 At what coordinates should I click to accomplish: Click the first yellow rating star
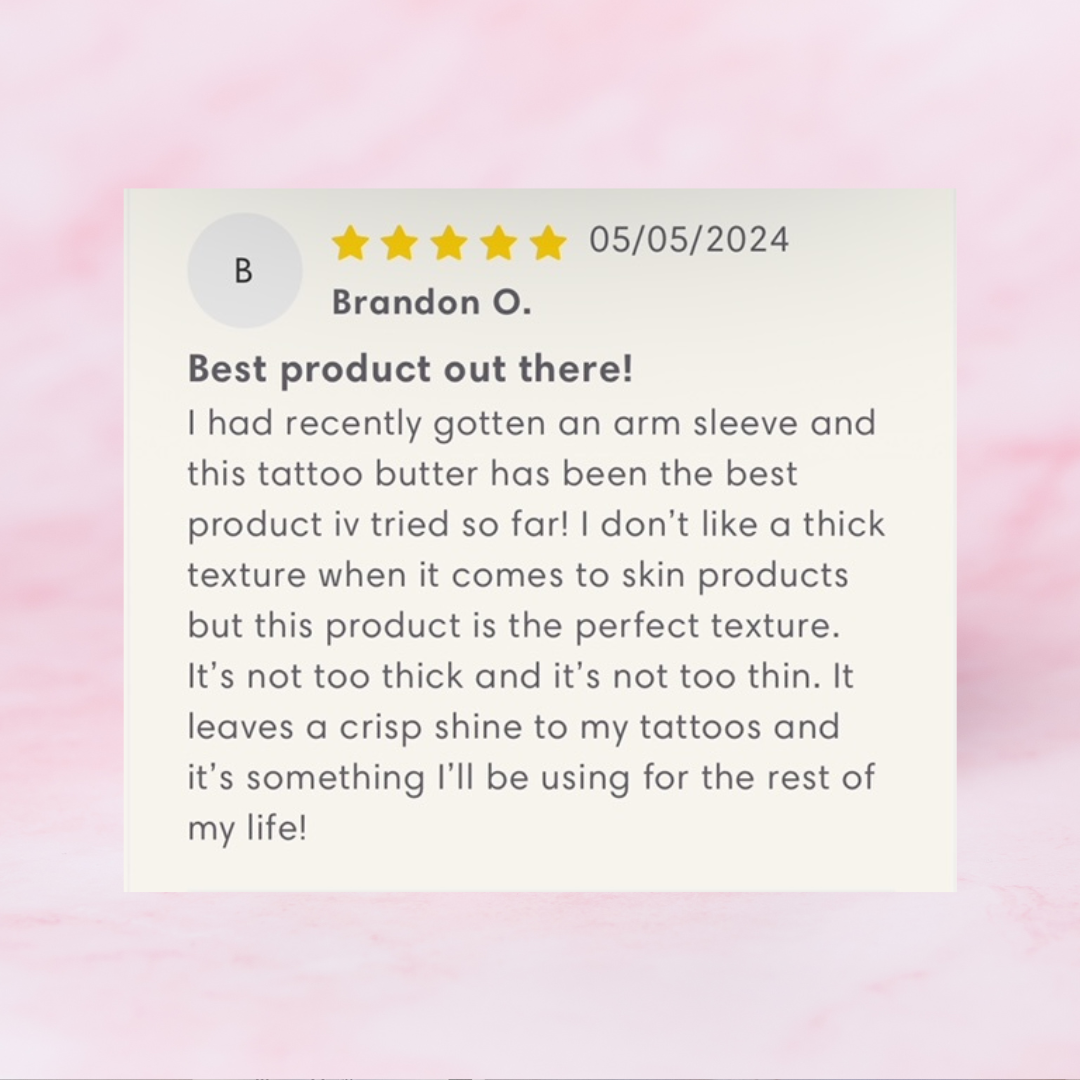pos(350,243)
